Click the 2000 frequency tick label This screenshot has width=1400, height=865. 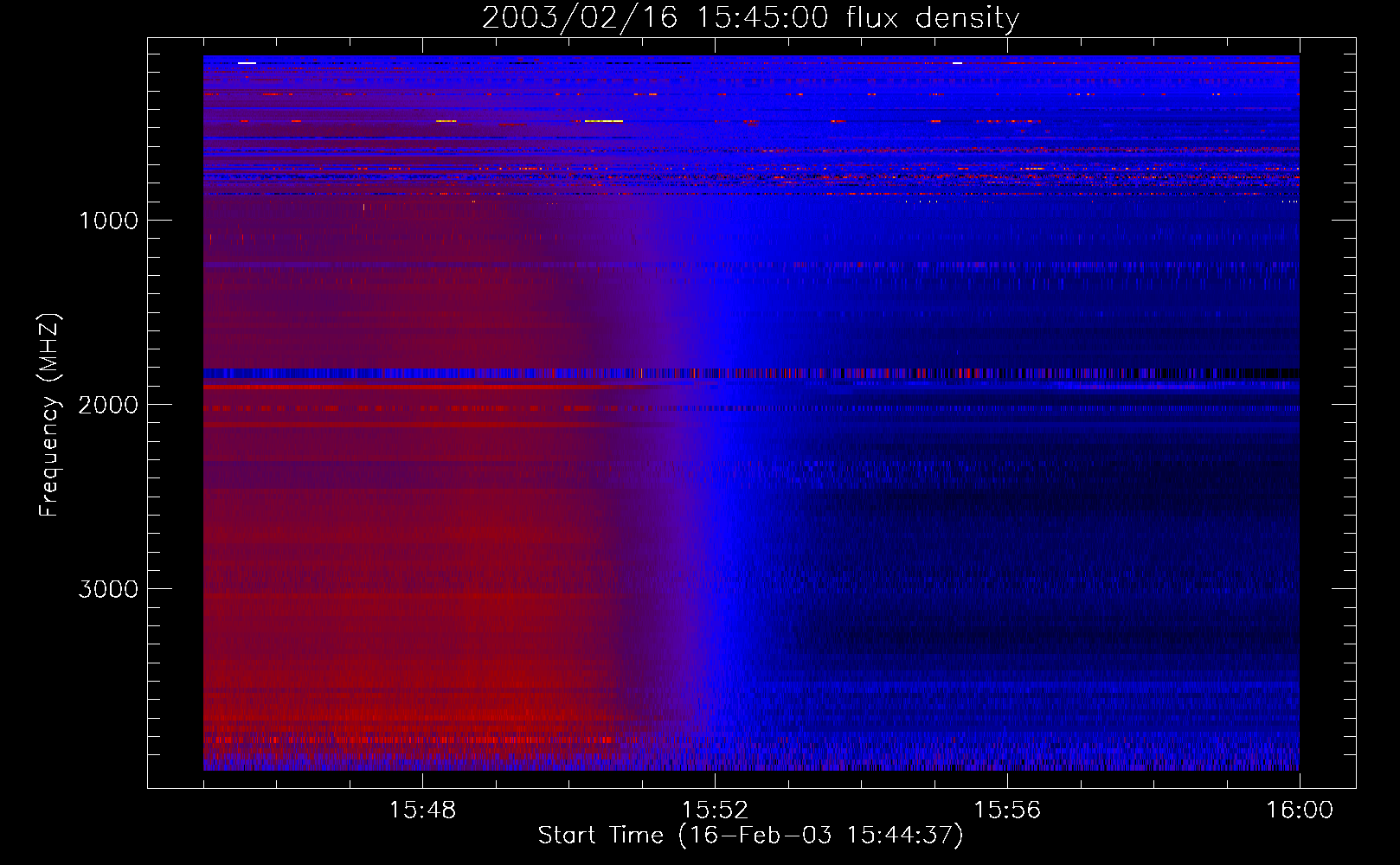click(108, 405)
